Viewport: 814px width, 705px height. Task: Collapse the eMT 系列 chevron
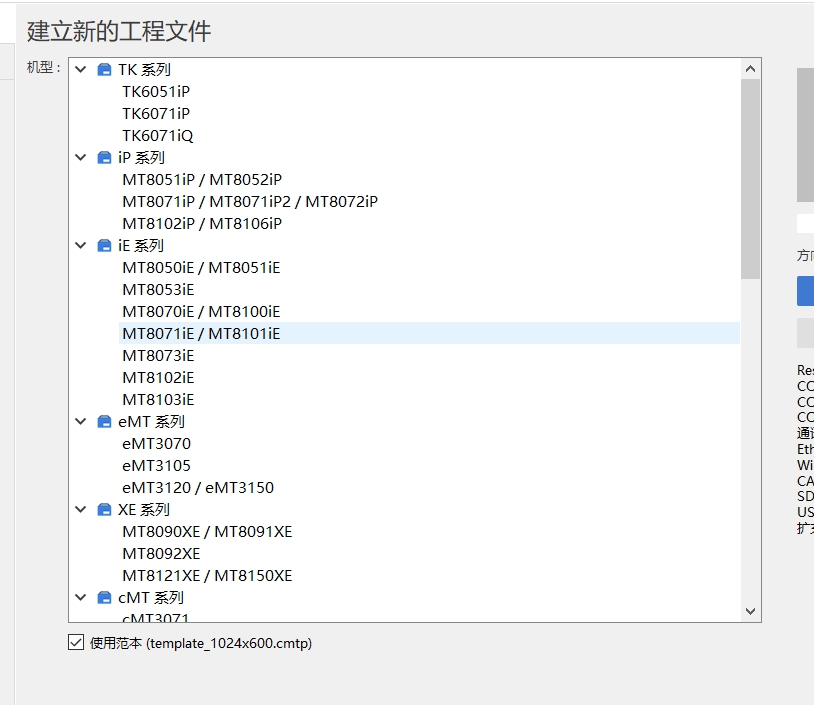click(81, 422)
